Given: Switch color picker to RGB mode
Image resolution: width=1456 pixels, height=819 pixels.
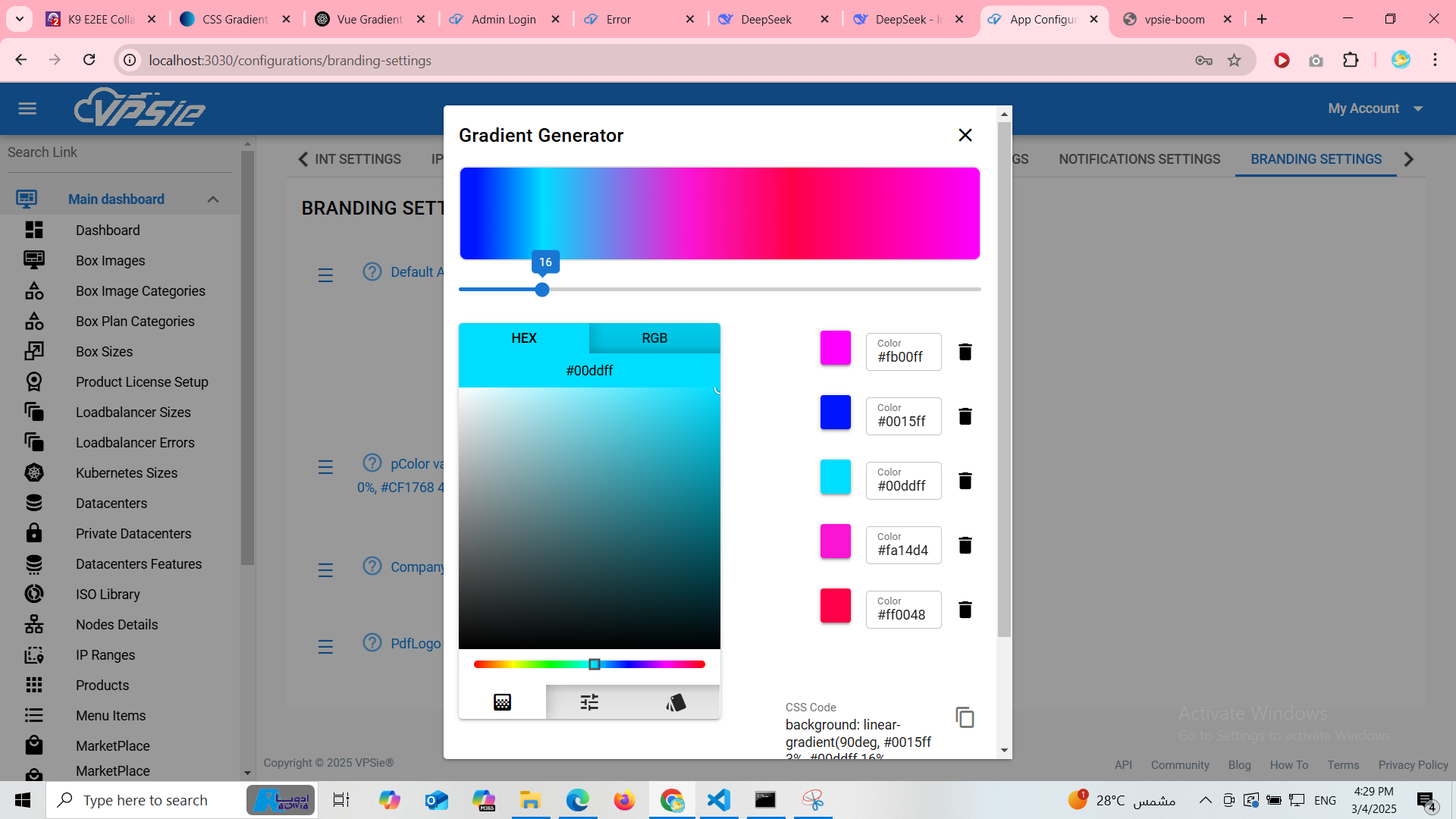Looking at the screenshot, I should (654, 338).
